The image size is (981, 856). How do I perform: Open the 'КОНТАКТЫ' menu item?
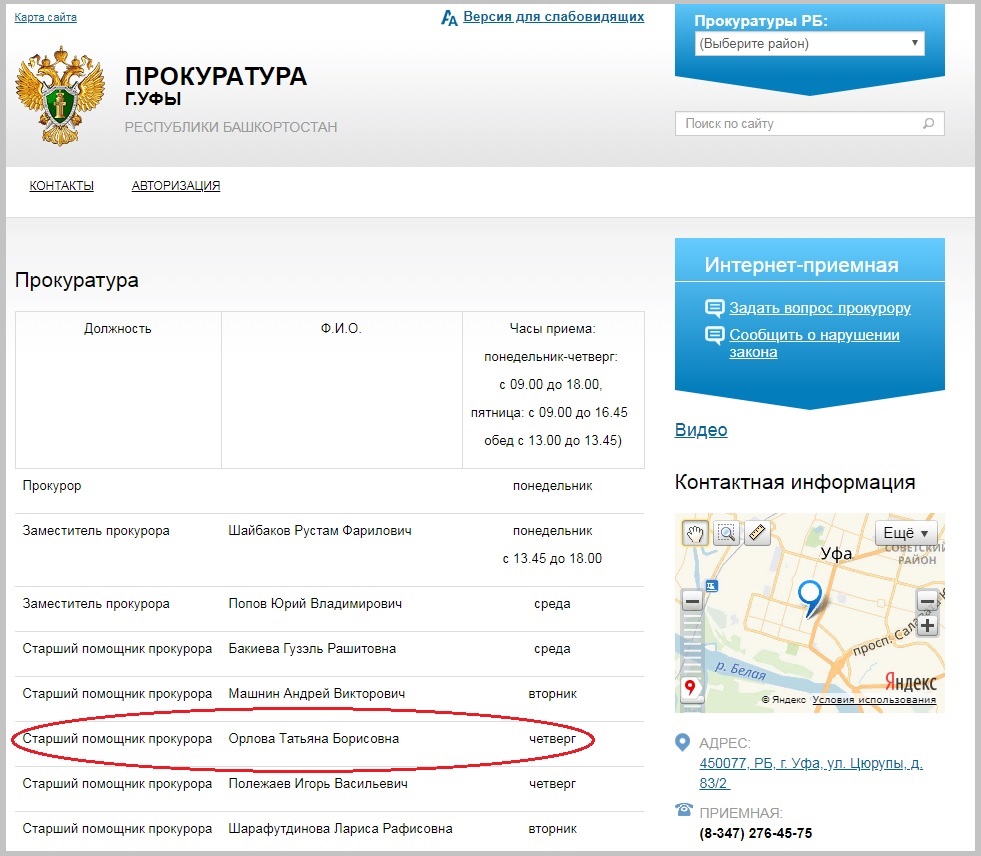point(61,186)
